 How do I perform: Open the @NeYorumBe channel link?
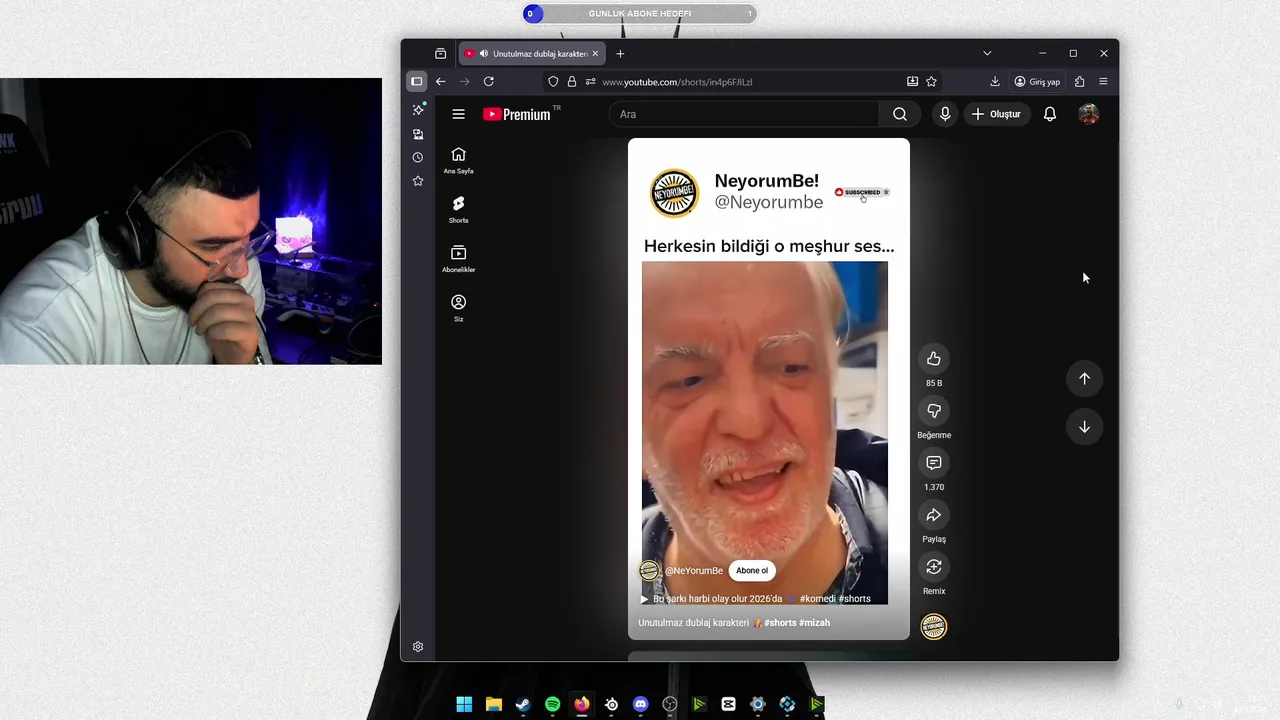click(x=693, y=571)
